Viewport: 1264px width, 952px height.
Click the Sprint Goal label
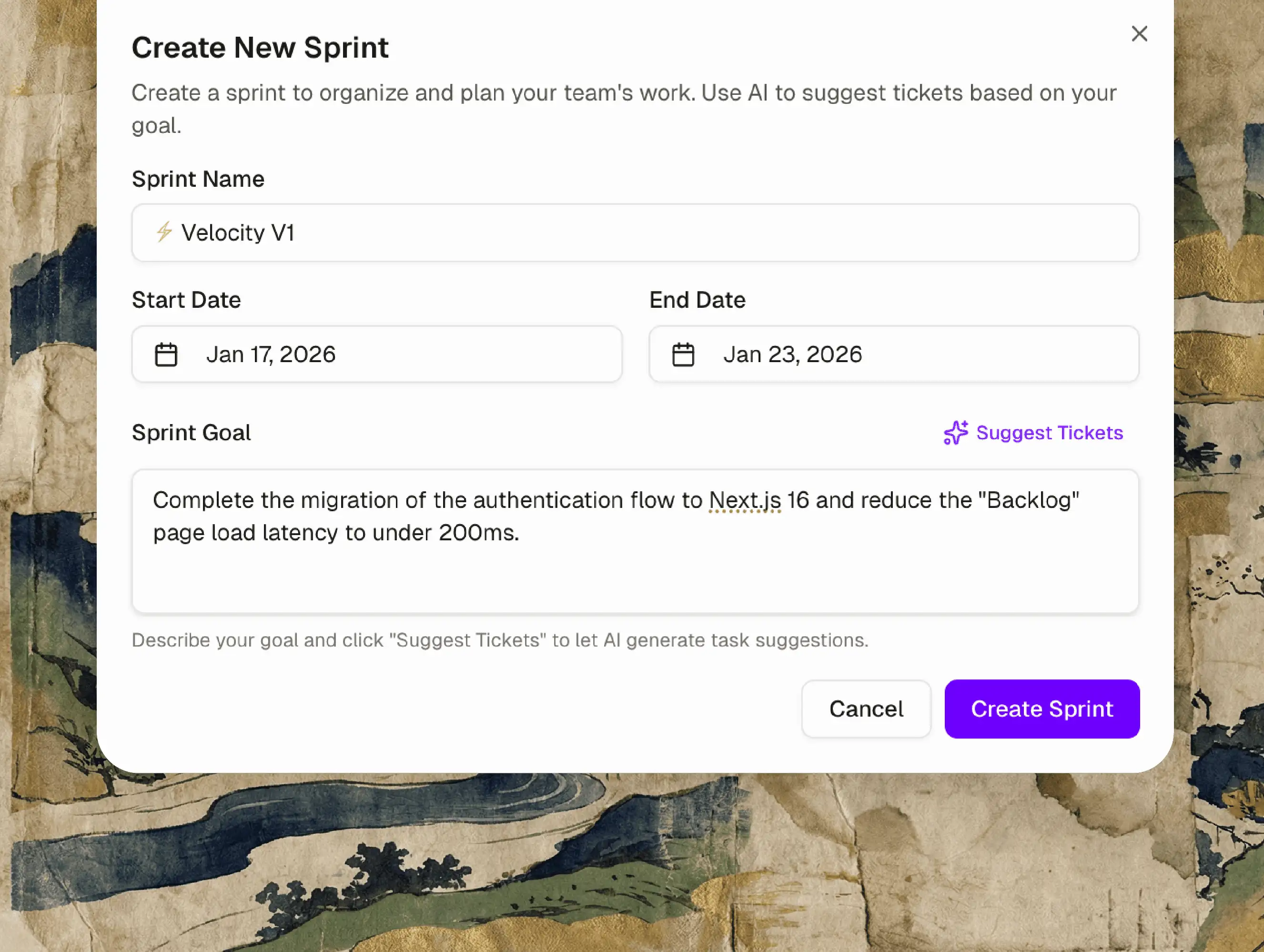192,433
